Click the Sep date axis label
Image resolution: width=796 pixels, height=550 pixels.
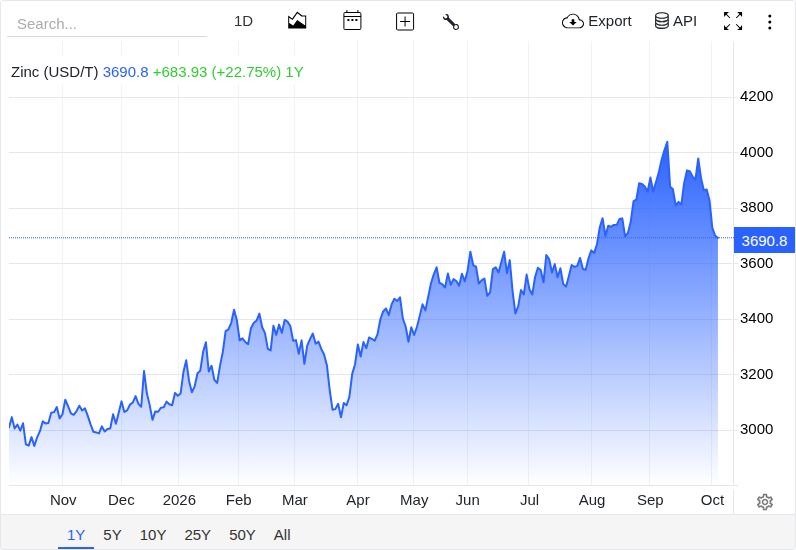tap(650, 500)
